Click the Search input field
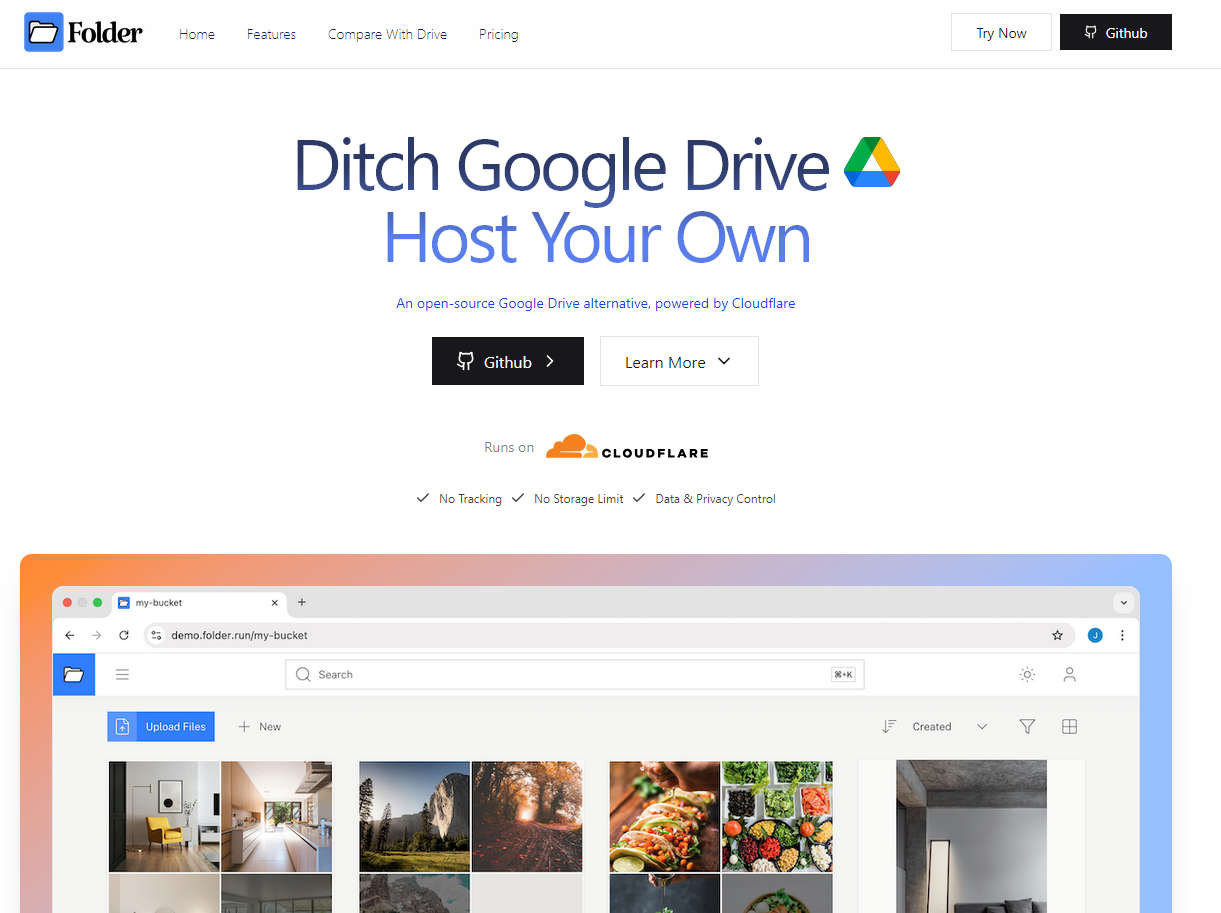Viewport: 1221px width, 913px height. [x=575, y=675]
